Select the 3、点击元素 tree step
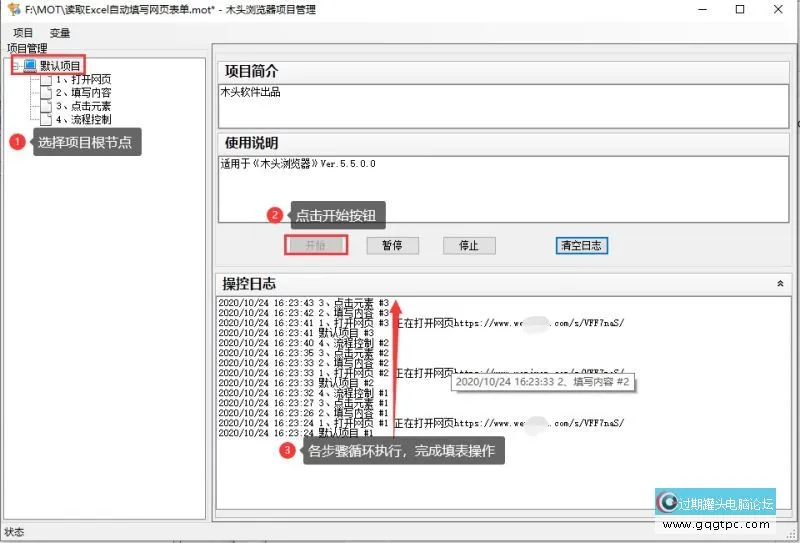This screenshot has width=800, height=543. [x=84, y=106]
